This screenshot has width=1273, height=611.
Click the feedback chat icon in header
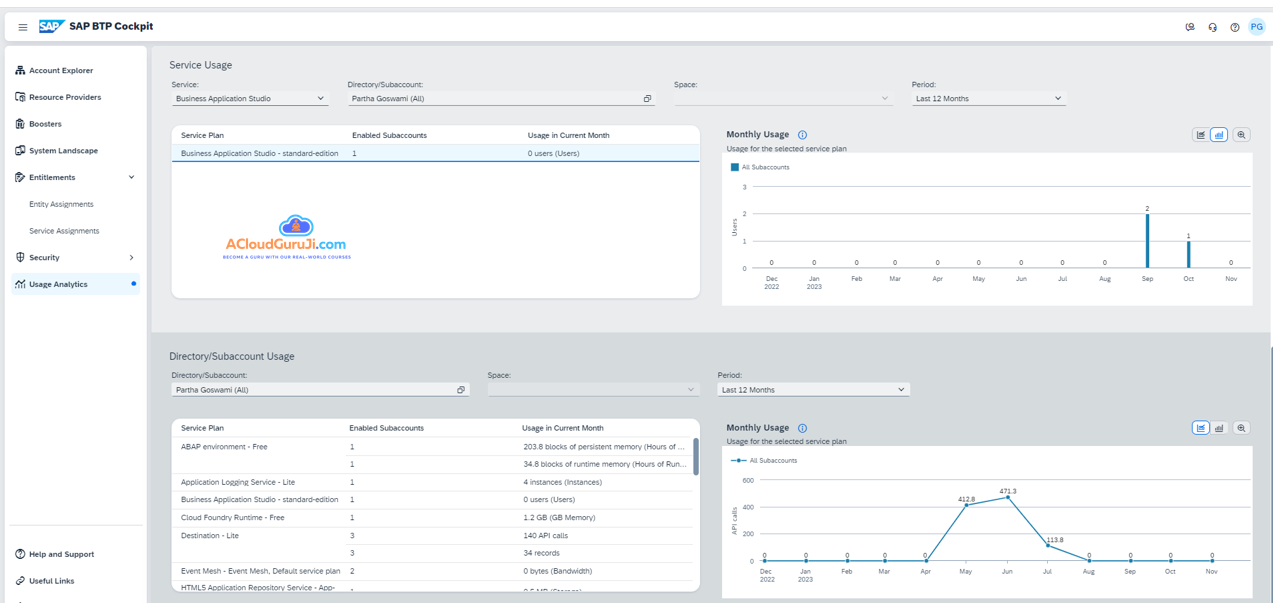pos(1190,27)
